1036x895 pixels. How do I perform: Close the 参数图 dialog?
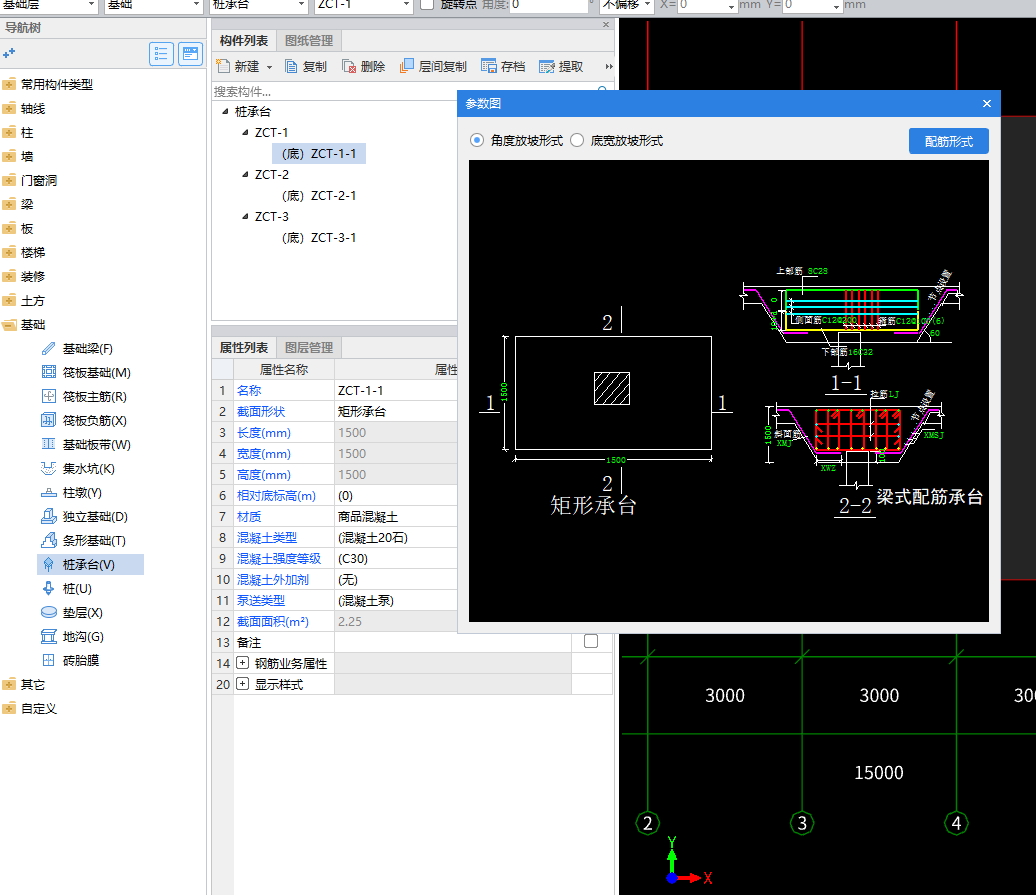coord(986,104)
